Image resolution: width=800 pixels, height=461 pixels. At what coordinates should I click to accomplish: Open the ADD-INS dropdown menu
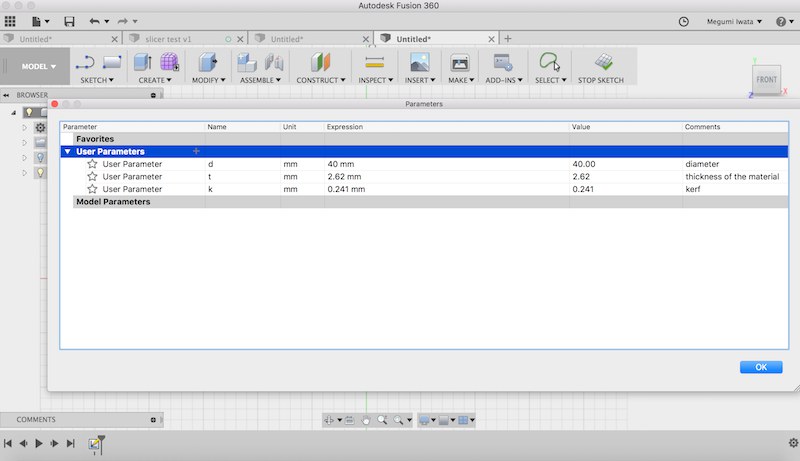[504, 80]
